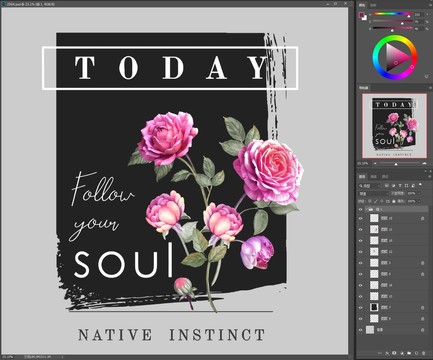Click the new group folder icon

[409, 353]
